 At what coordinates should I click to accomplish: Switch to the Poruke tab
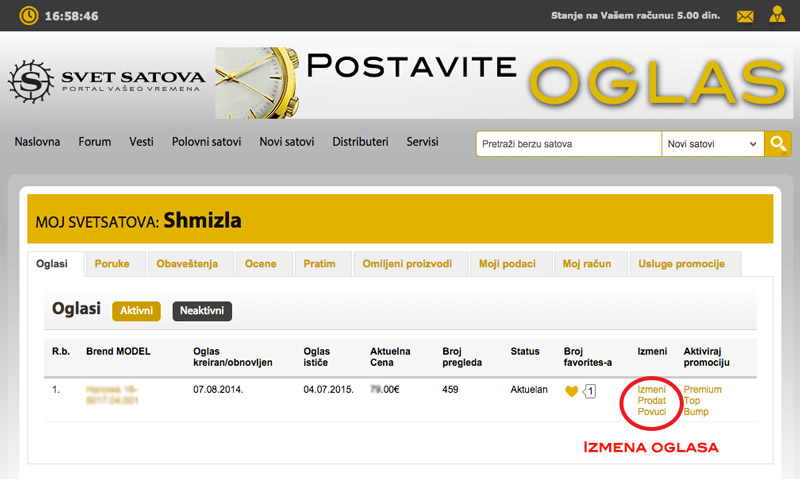click(x=112, y=264)
